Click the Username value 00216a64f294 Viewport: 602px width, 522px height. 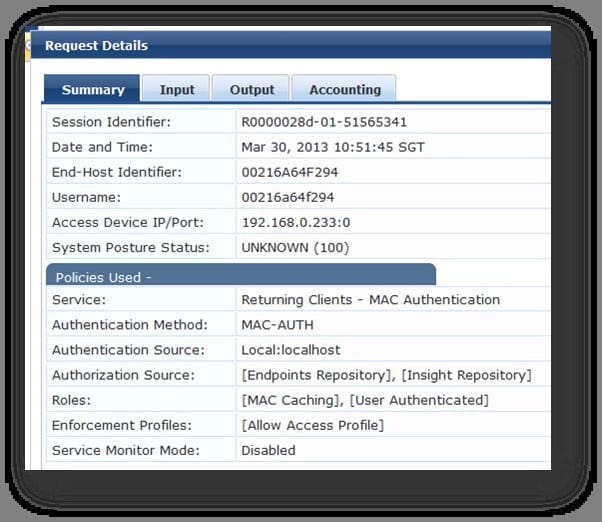[288, 197]
